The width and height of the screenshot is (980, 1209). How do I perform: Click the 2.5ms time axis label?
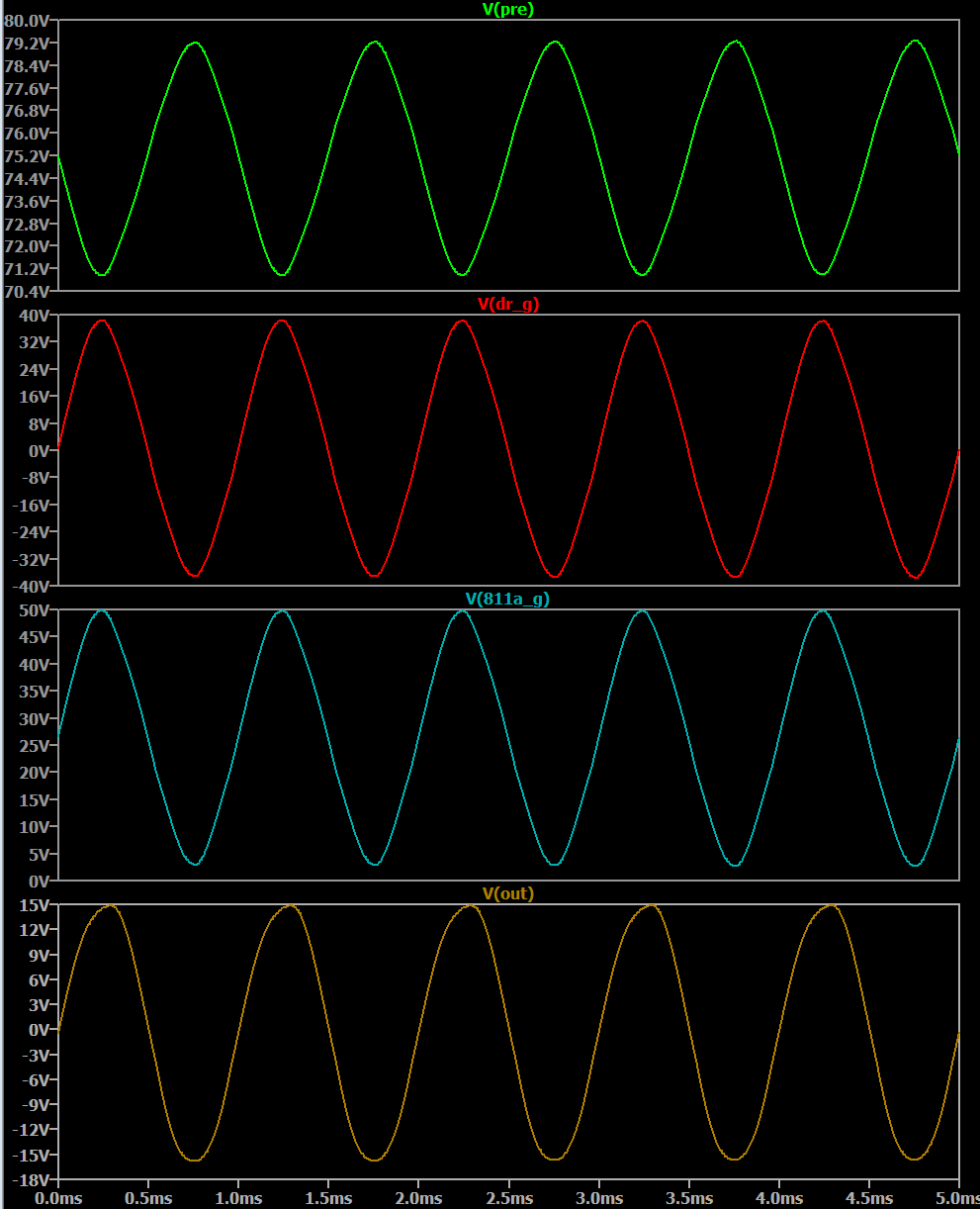tap(508, 1198)
